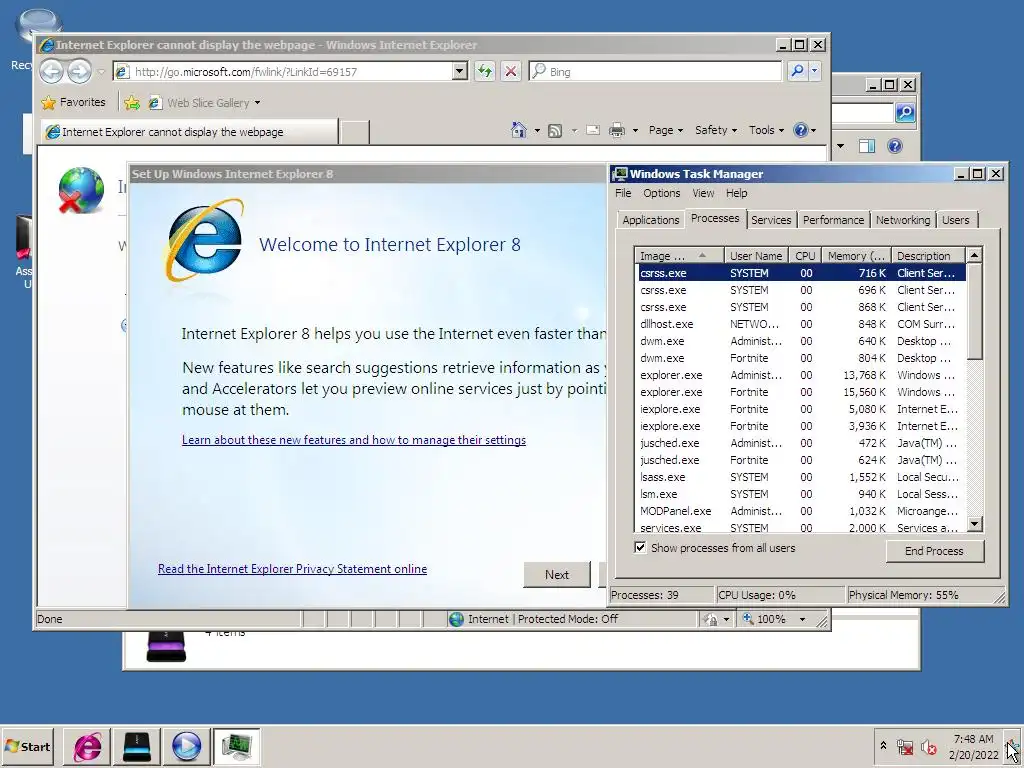
Task: Open Learn about these new features link
Action: click(x=354, y=440)
